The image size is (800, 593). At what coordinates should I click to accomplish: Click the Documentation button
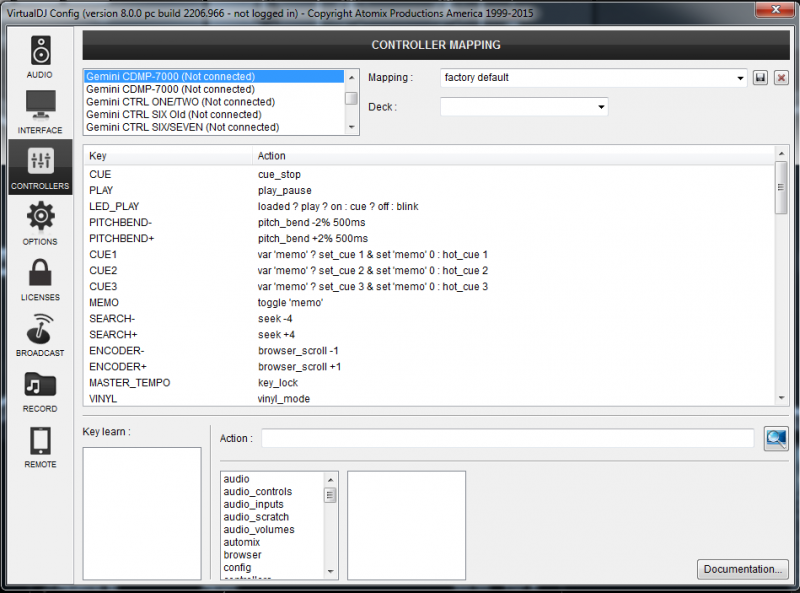(742, 569)
